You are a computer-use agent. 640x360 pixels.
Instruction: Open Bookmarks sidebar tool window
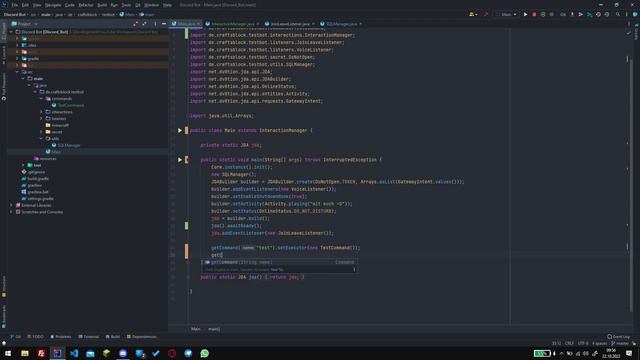pos(4,316)
